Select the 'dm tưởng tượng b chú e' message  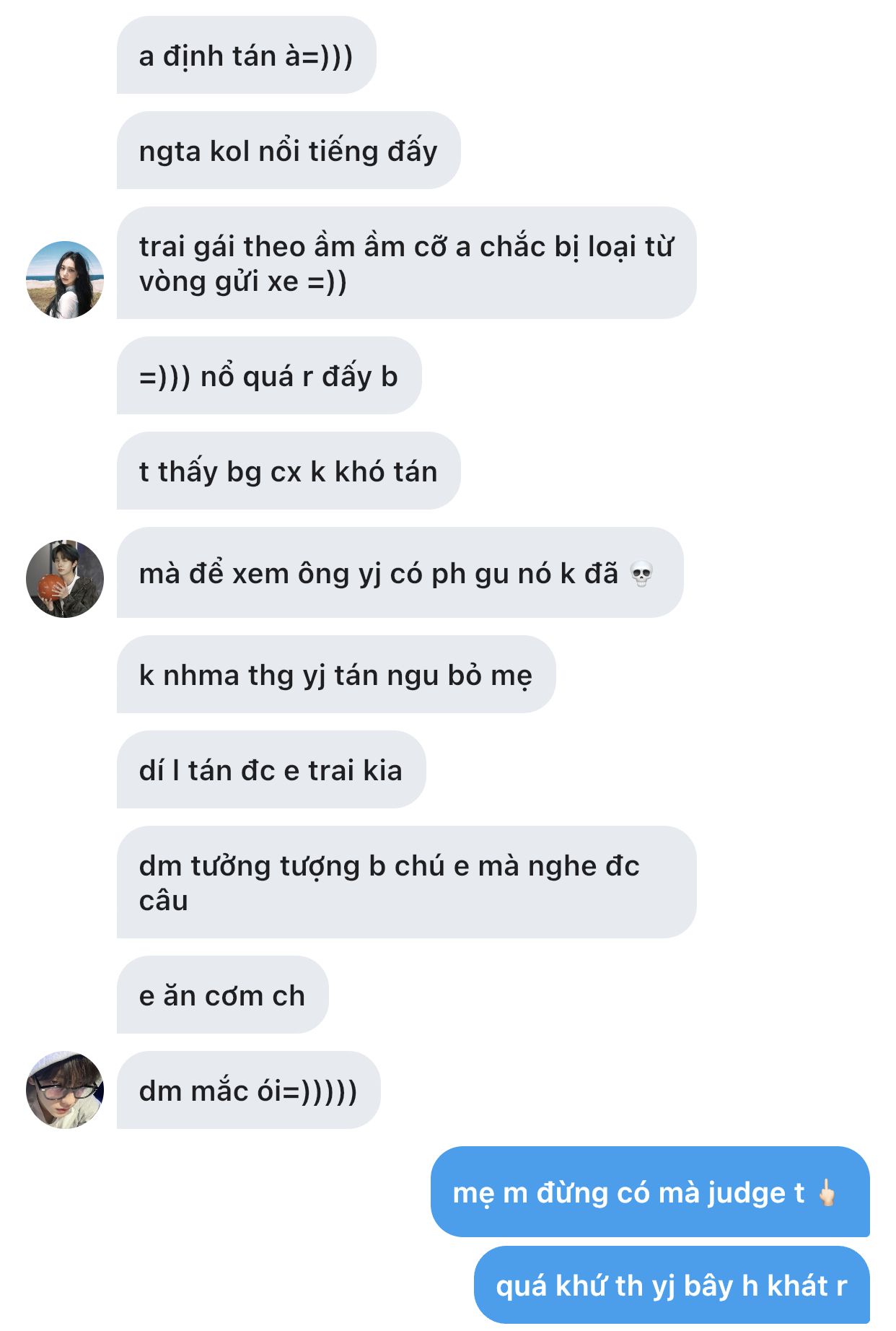coord(406,883)
